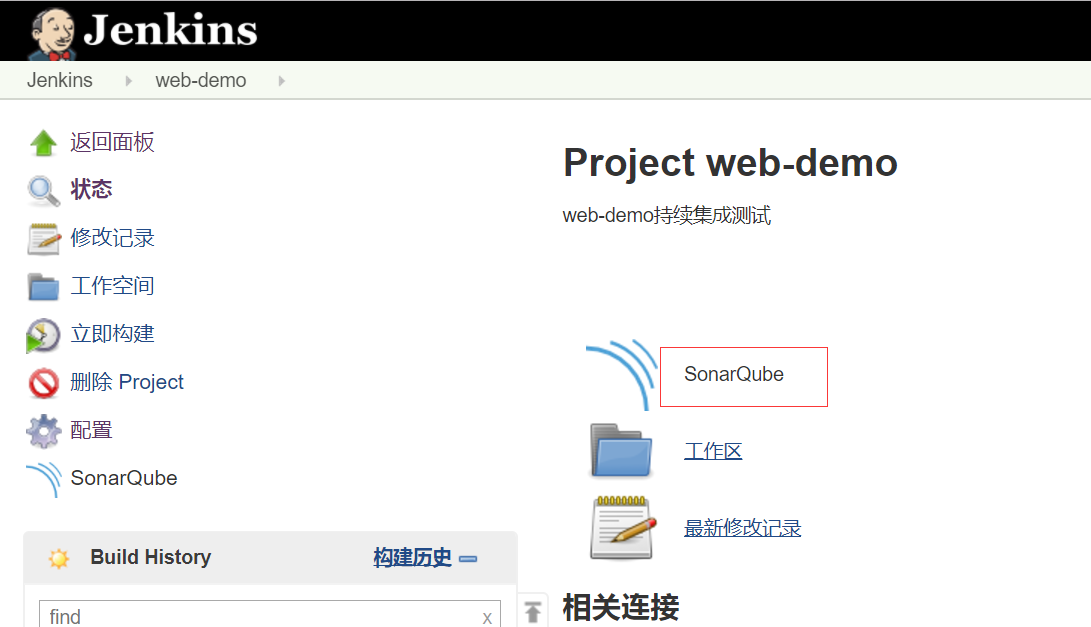Go to Jenkins in the breadcrumb bar
This screenshot has height=627, width=1091.
coord(59,80)
